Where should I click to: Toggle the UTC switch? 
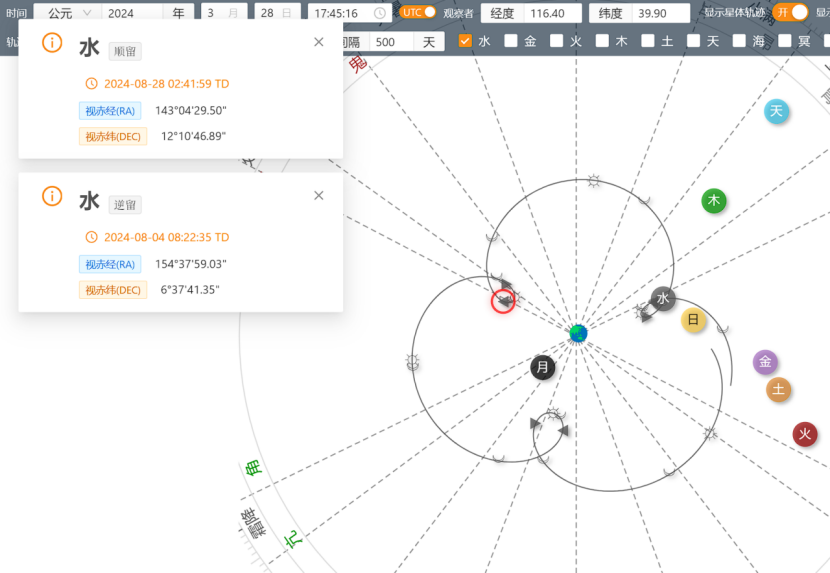[x=418, y=12]
